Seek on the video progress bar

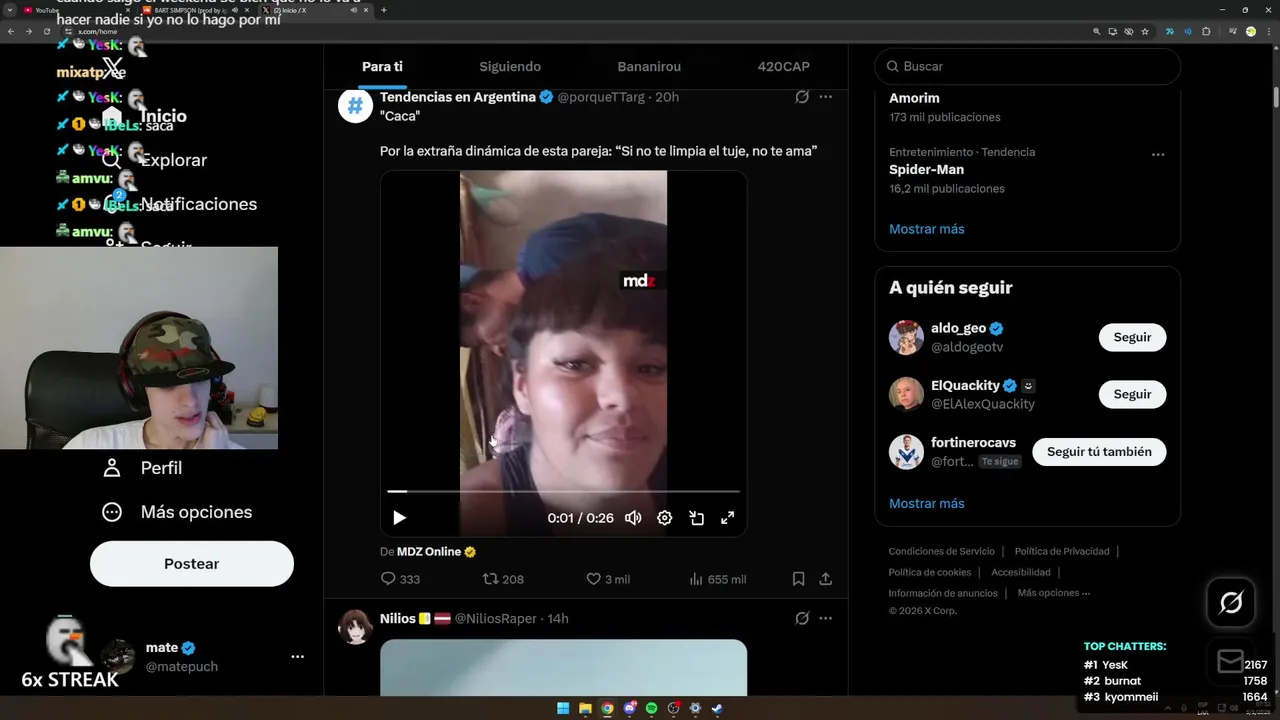pos(563,491)
